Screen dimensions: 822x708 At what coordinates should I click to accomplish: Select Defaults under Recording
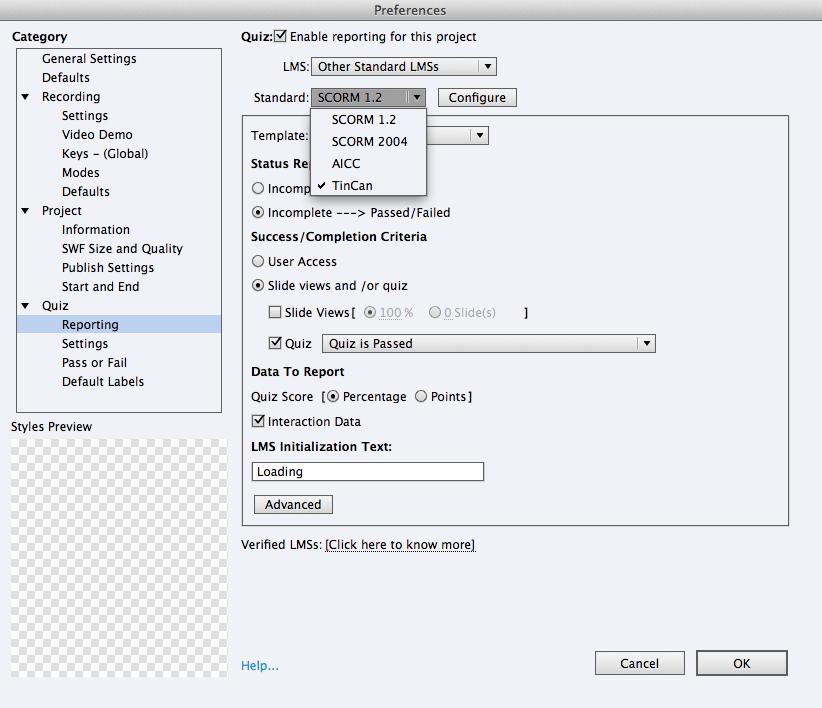[86, 192]
